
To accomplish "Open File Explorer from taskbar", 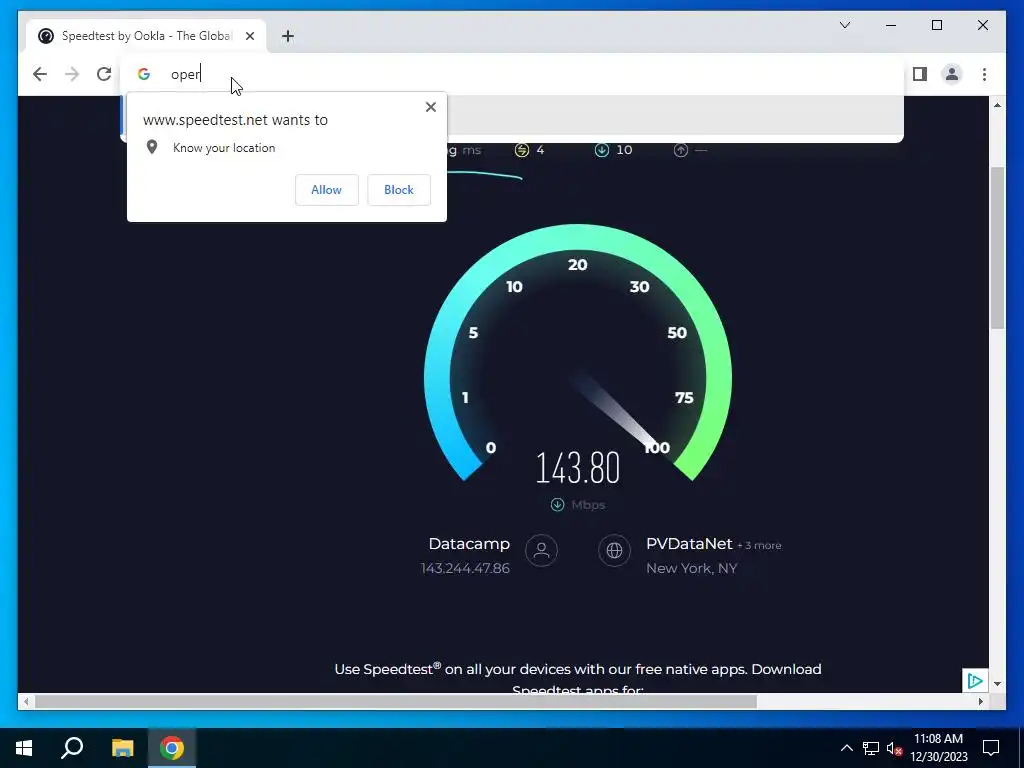I will pyautogui.click(x=122, y=748).
